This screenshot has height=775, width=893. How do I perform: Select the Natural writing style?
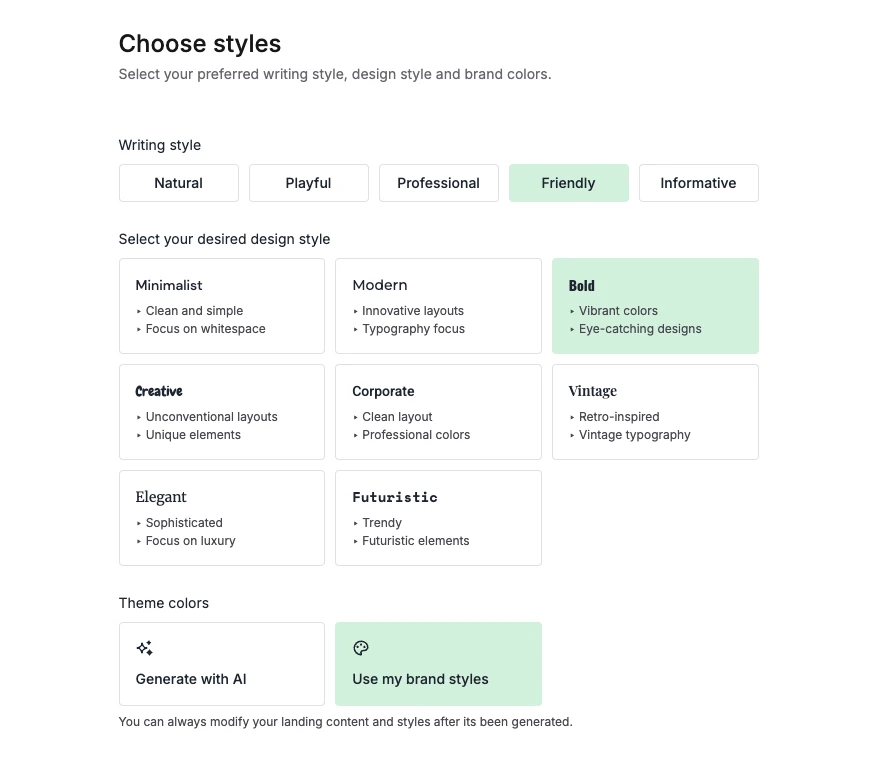click(x=178, y=183)
